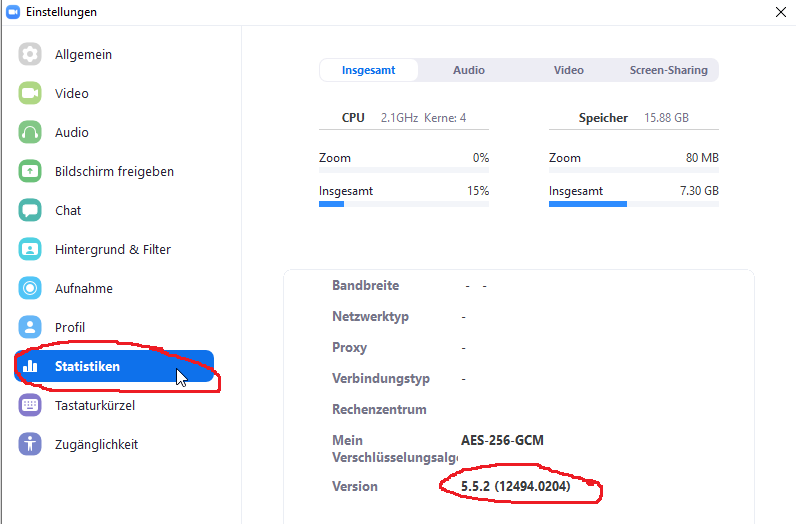The width and height of the screenshot is (796, 524).
Task: Select the Aufnahme record icon
Action: (x=30, y=288)
